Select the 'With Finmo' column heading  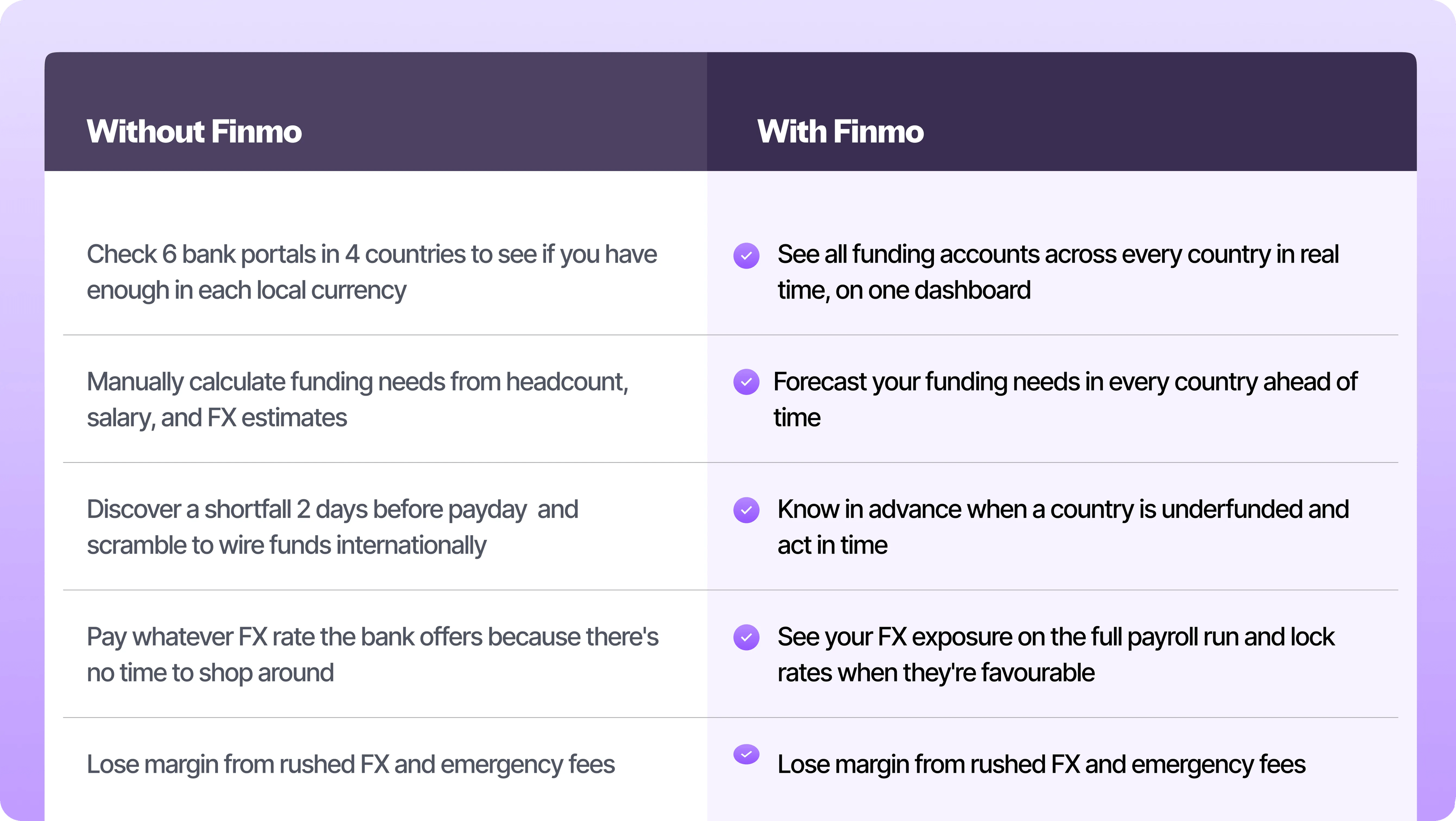click(x=840, y=132)
